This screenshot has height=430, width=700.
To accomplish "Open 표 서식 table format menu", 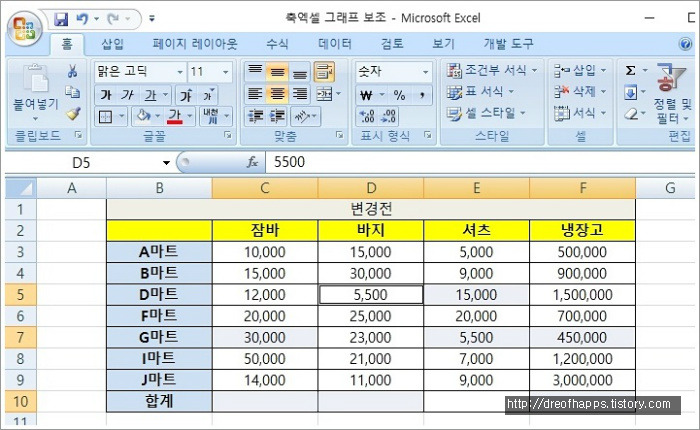I will pos(481,92).
